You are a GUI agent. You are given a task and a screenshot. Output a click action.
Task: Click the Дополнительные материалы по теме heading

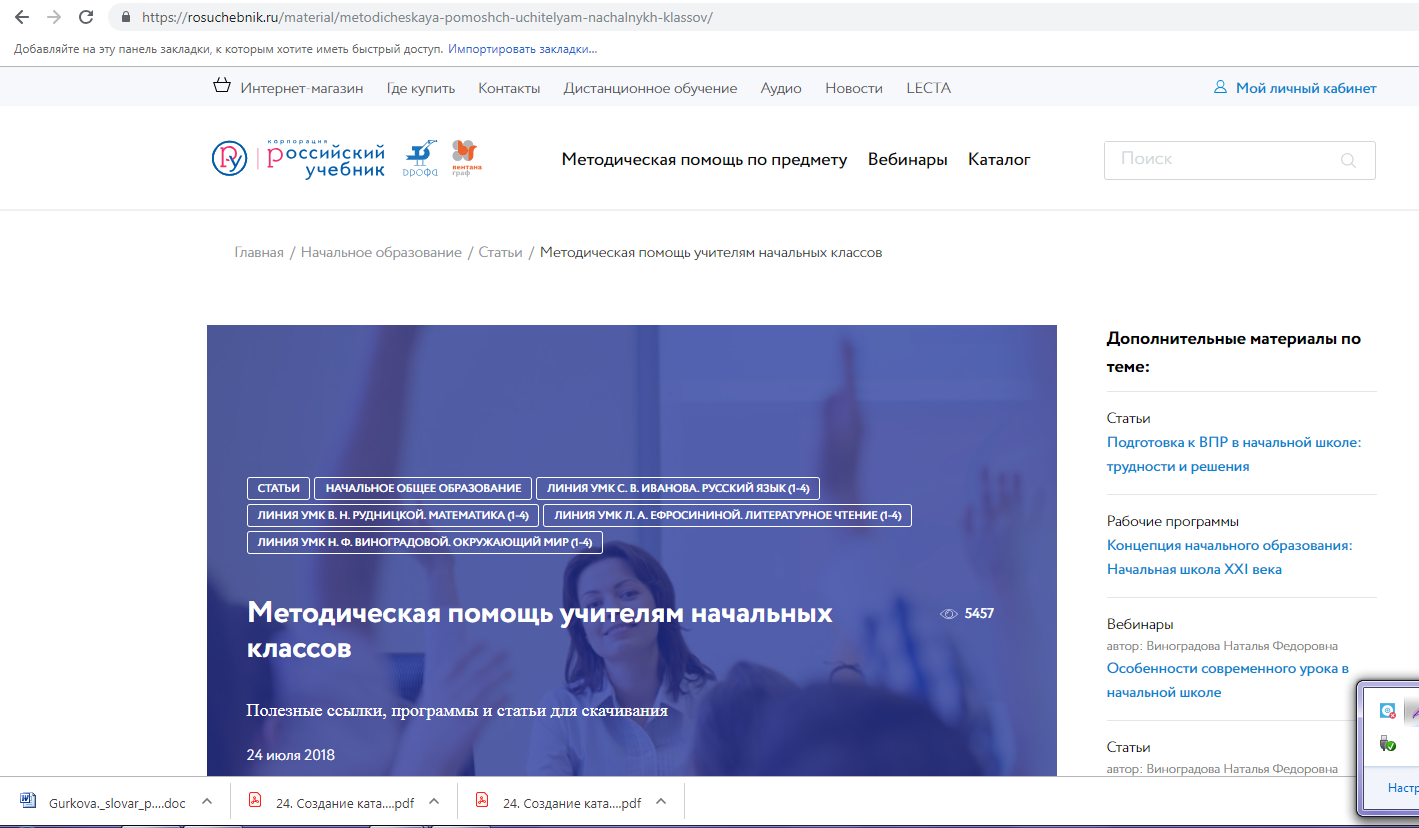coord(1234,352)
